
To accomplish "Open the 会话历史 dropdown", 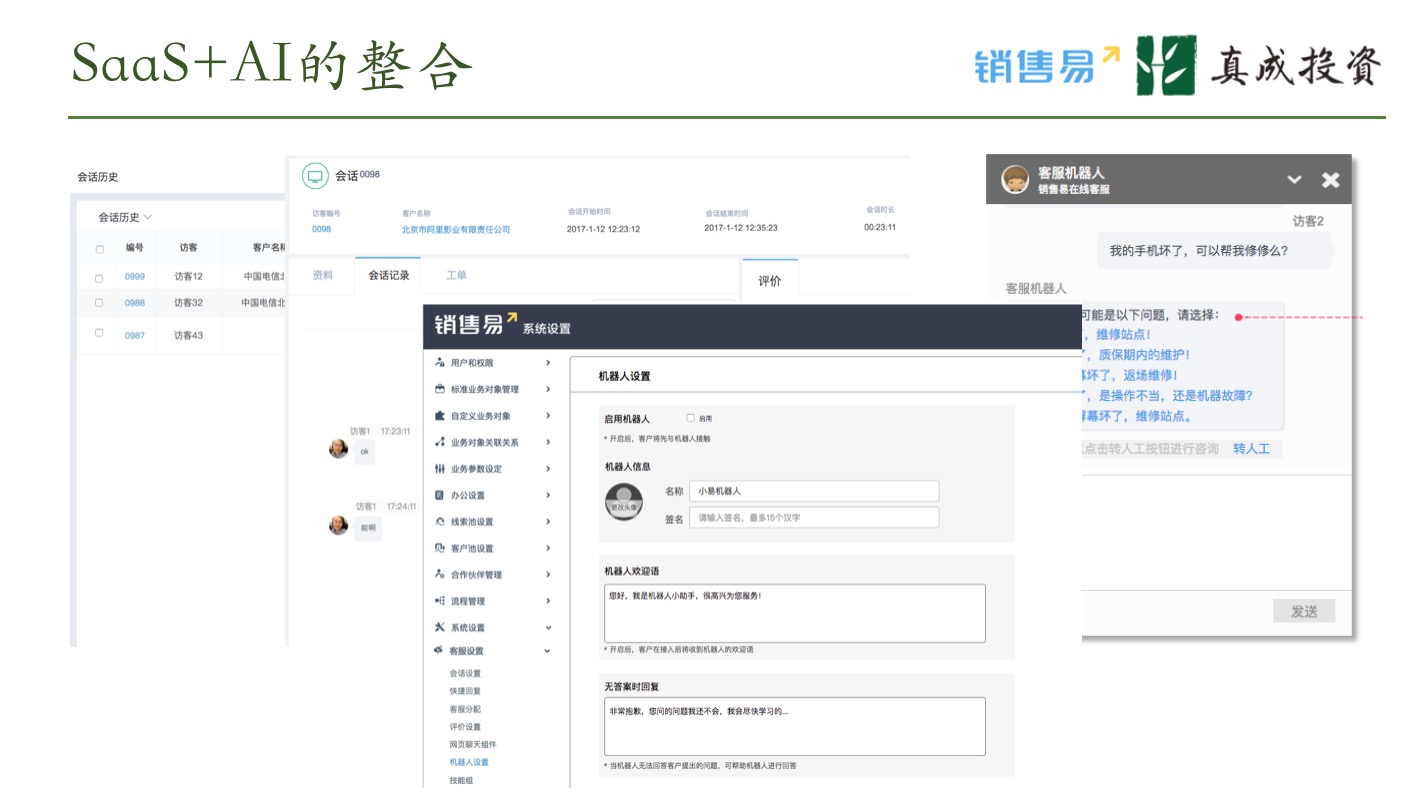I will (x=125, y=217).
